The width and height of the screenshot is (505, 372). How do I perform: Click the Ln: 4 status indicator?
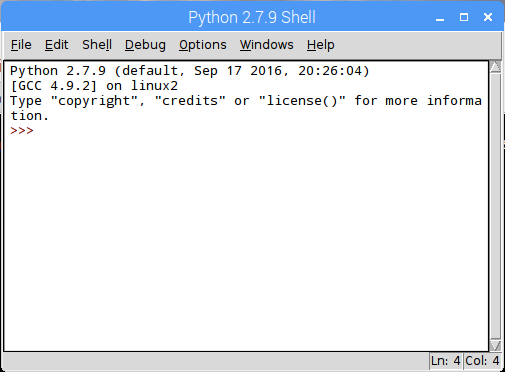pyautogui.click(x=445, y=361)
